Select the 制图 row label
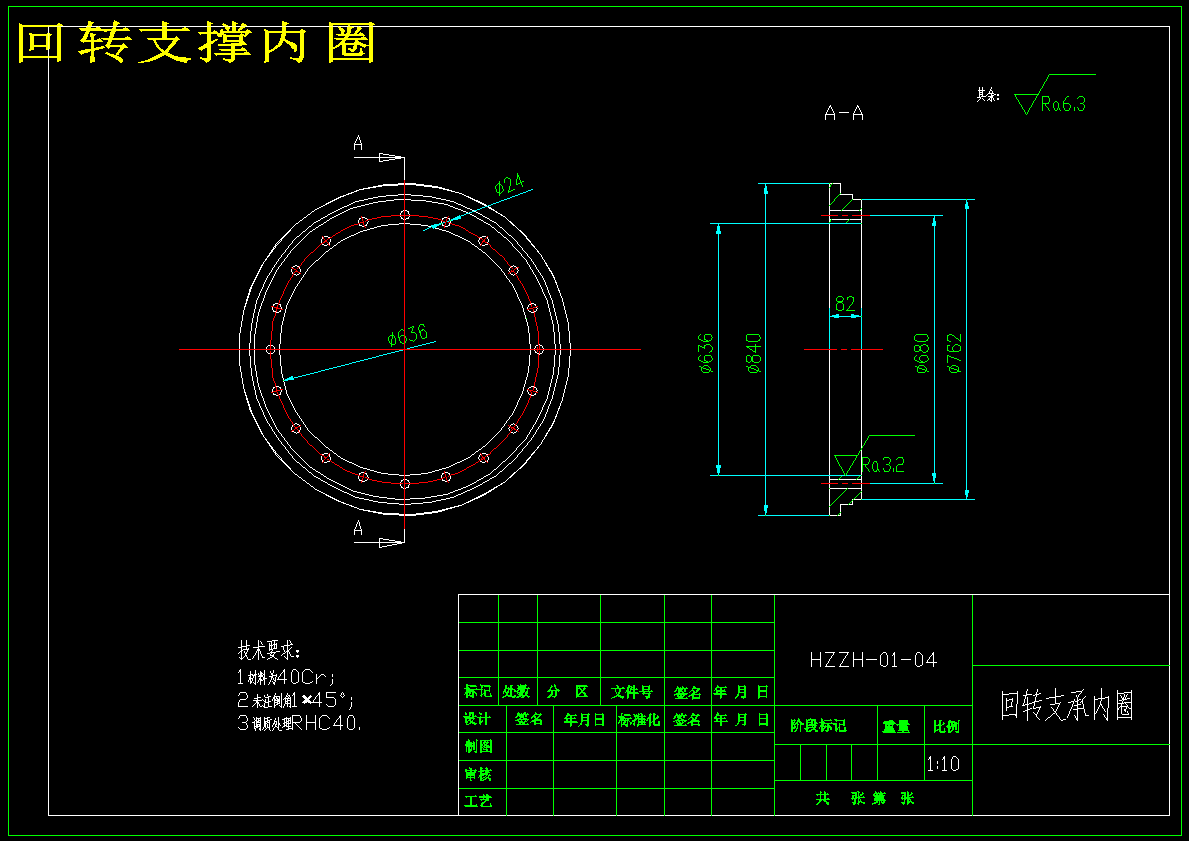Screen dimensions: 1189x841 (478, 746)
